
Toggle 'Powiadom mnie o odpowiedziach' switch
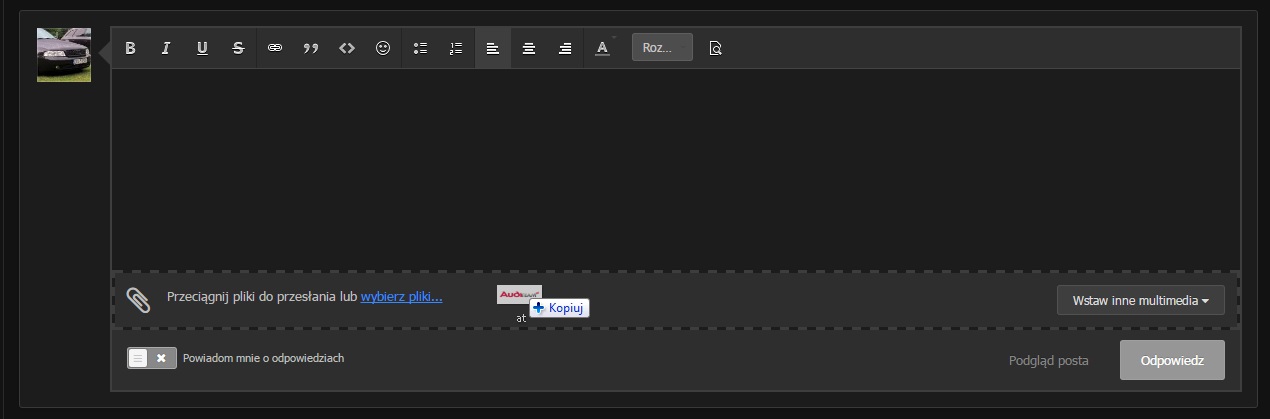[152, 358]
